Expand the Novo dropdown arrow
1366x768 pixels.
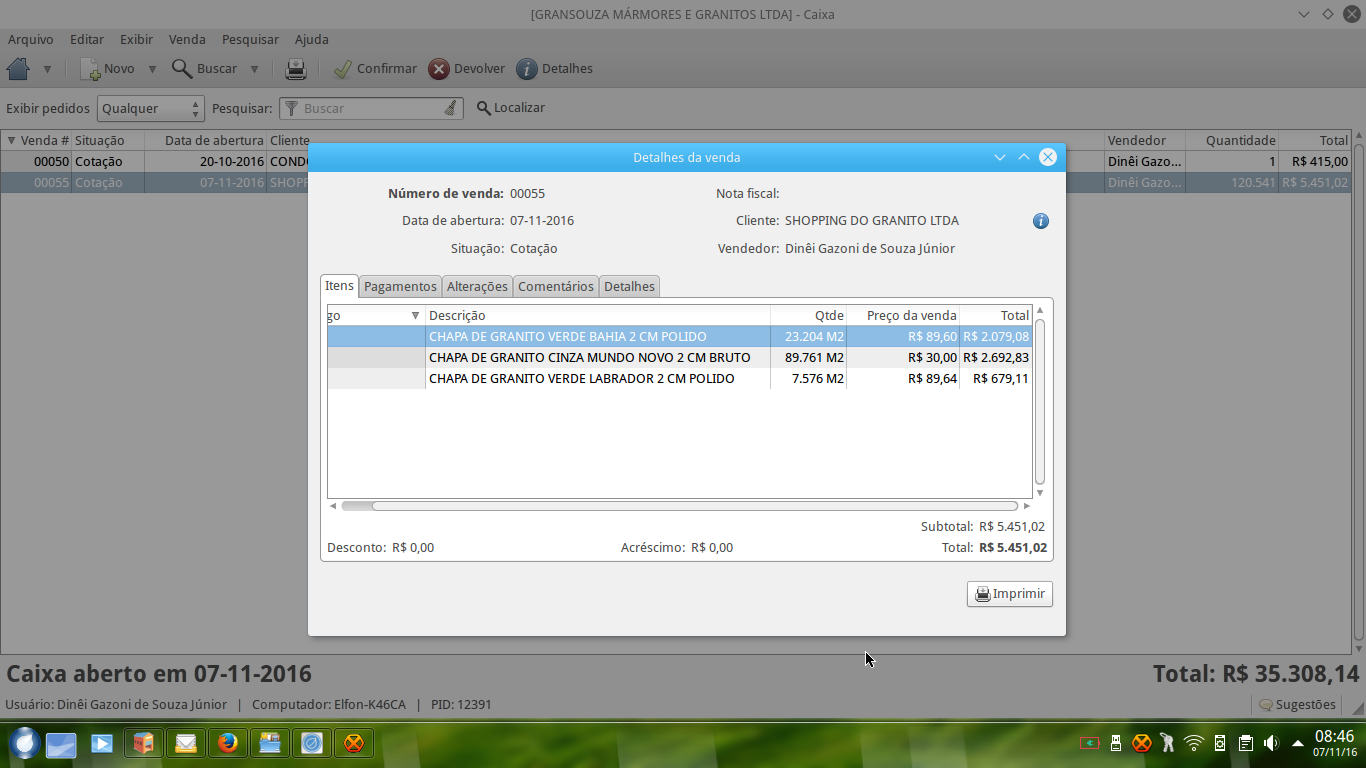(152, 69)
